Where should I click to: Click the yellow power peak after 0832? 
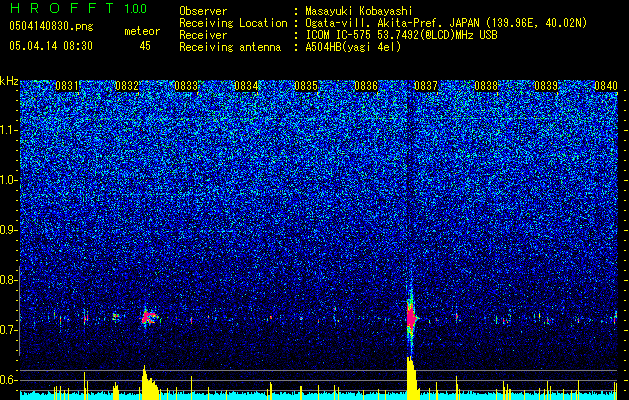(x=150, y=382)
